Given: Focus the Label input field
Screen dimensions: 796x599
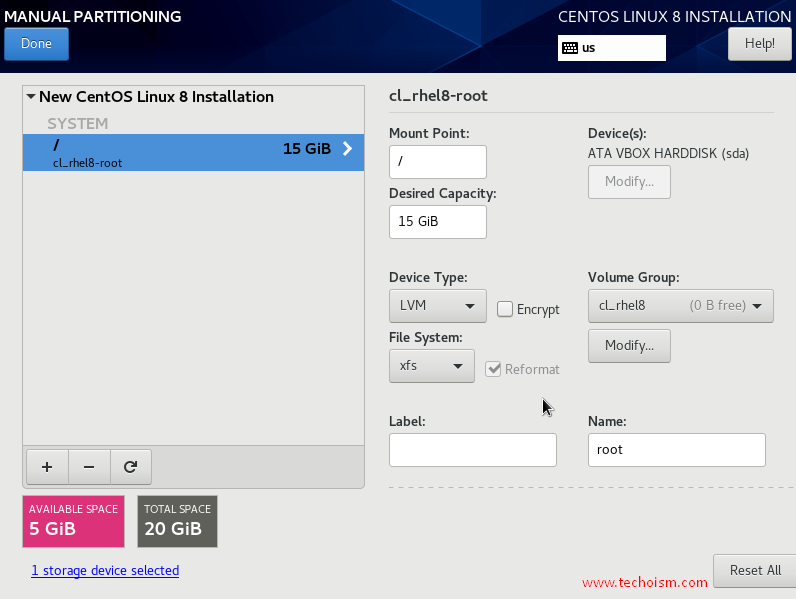Looking at the screenshot, I should 473,450.
